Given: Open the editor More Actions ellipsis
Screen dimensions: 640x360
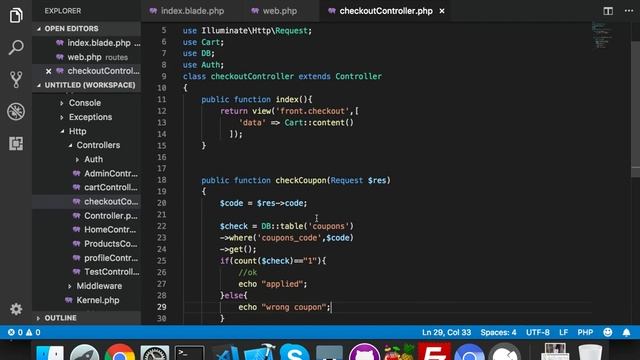Looking at the screenshot, I should (629, 11).
